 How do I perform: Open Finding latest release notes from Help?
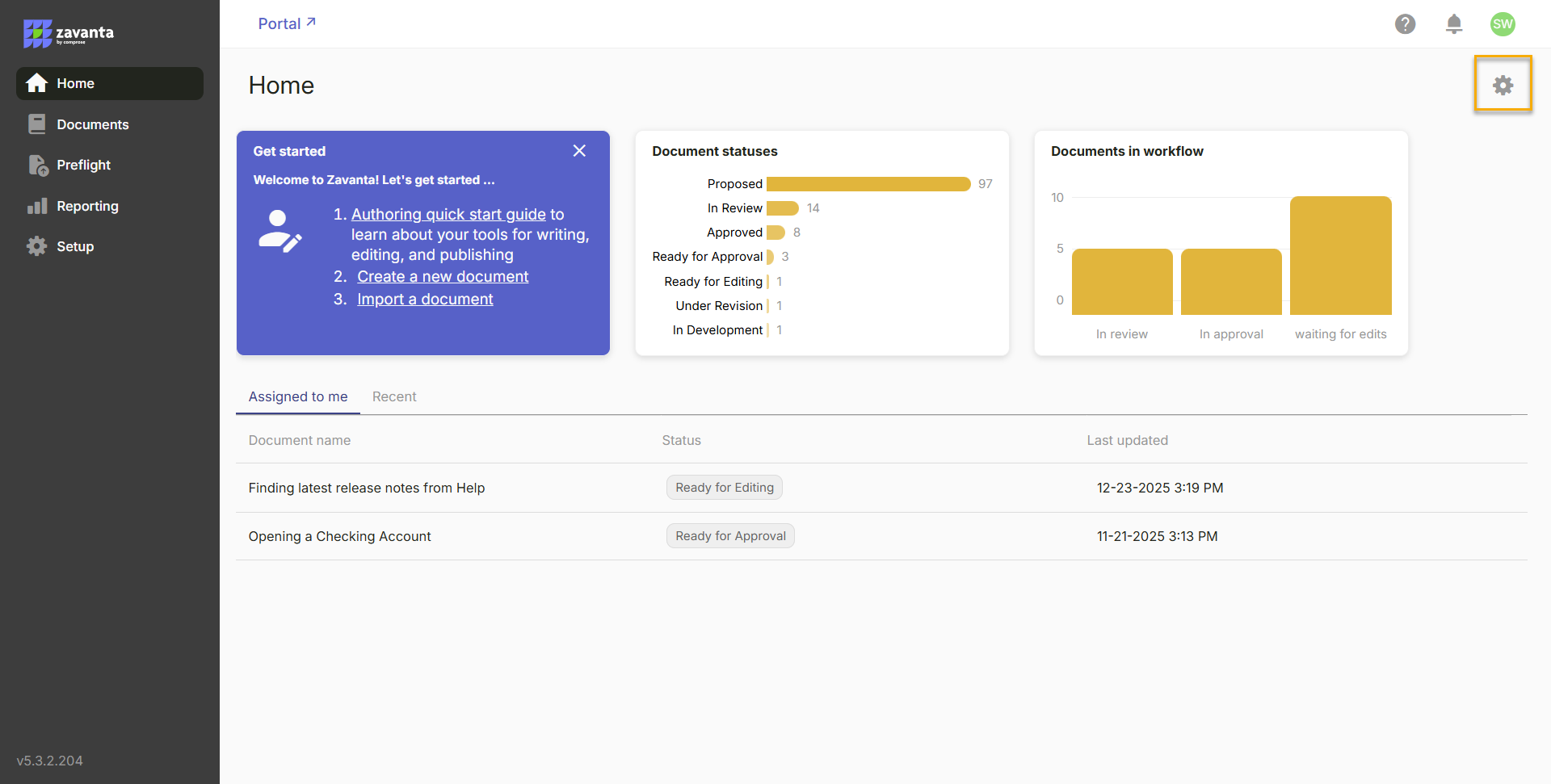pyautogui.click(x=366, y=488)
